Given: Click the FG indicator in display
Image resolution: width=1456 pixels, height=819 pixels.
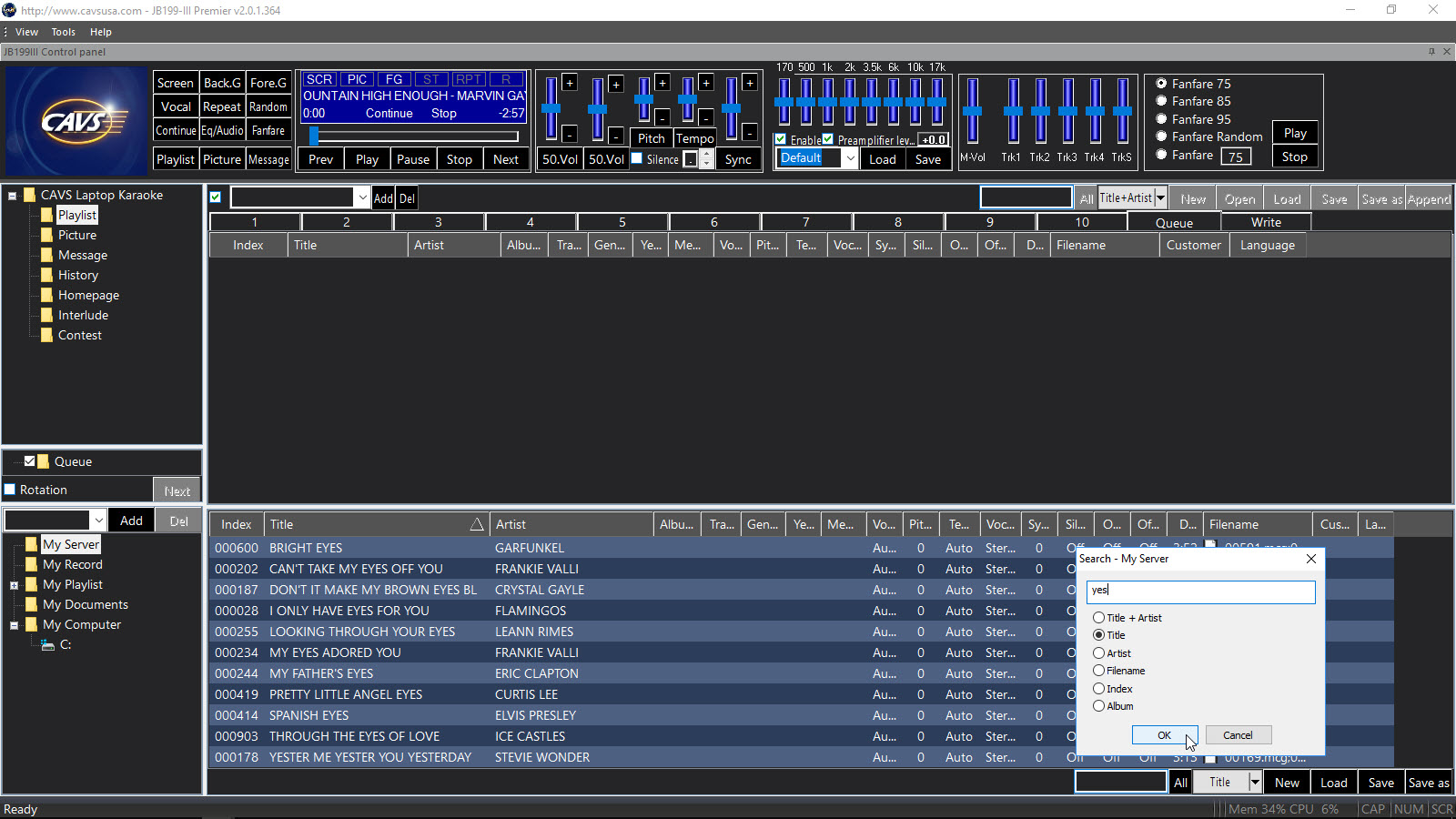Looking at the screenshot, I should coord(394,79).
